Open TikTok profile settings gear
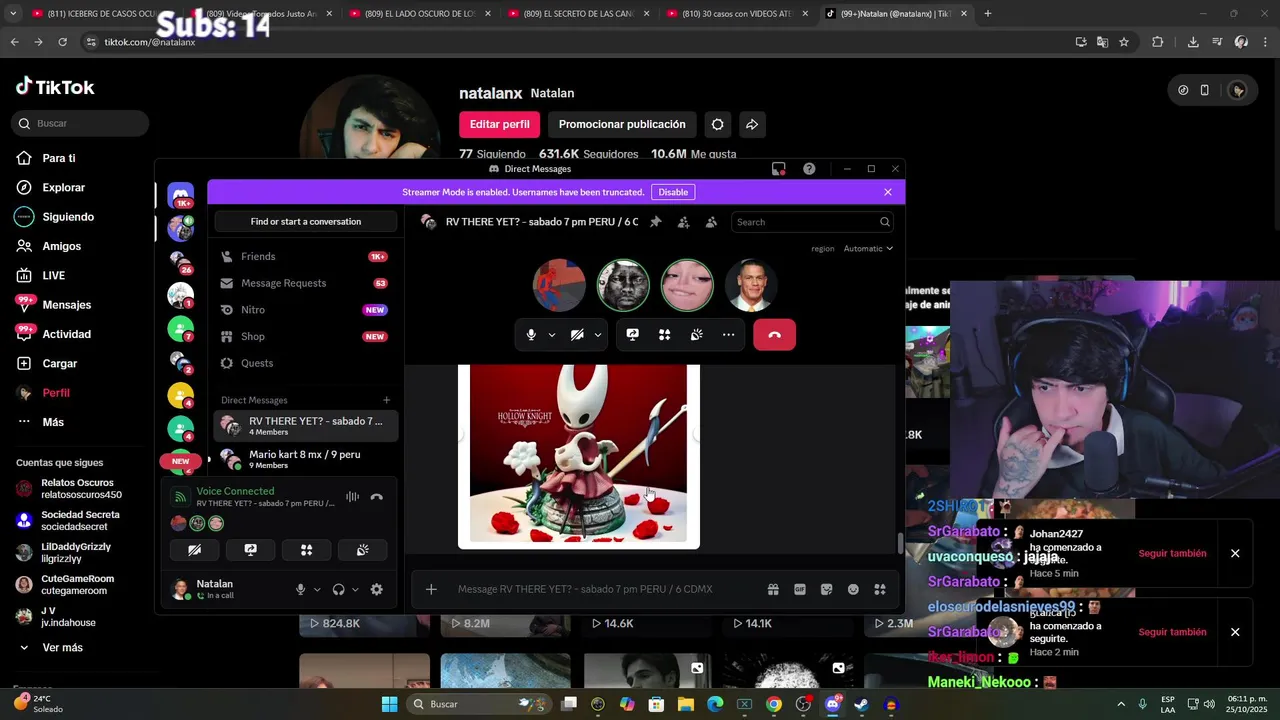The width and height of the screenshot is (1280, 720). coord(717,124)
